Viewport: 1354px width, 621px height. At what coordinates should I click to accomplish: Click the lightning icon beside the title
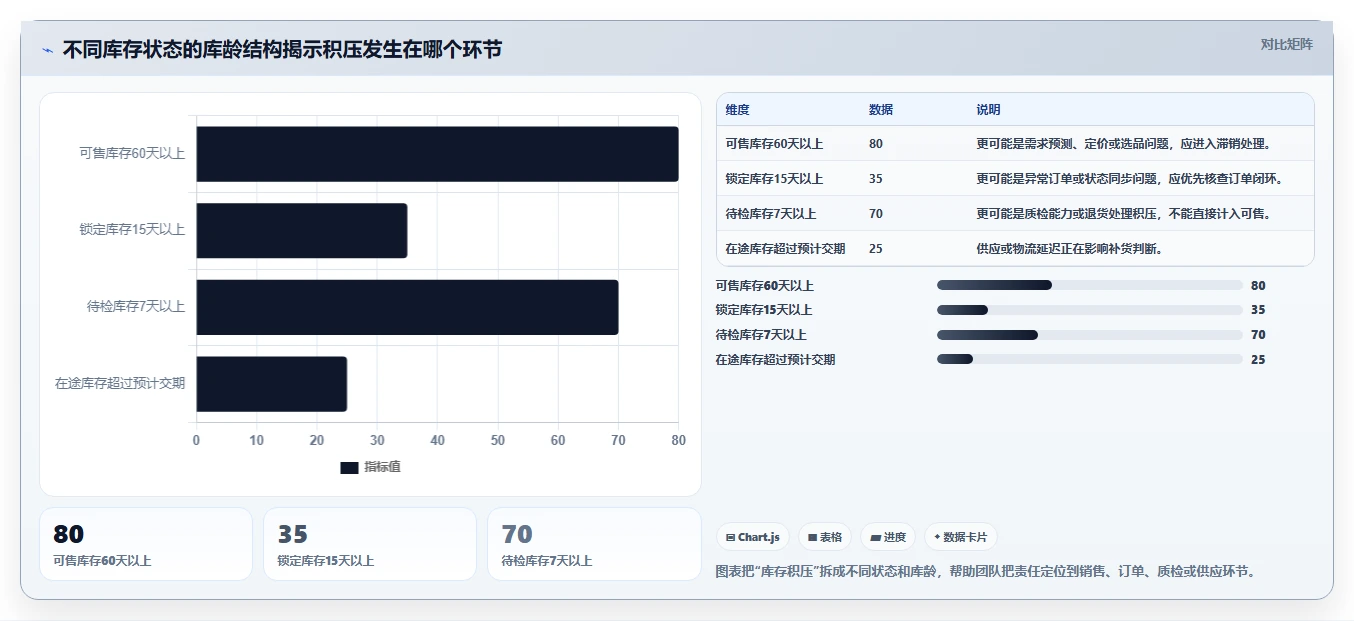[48, 50]
